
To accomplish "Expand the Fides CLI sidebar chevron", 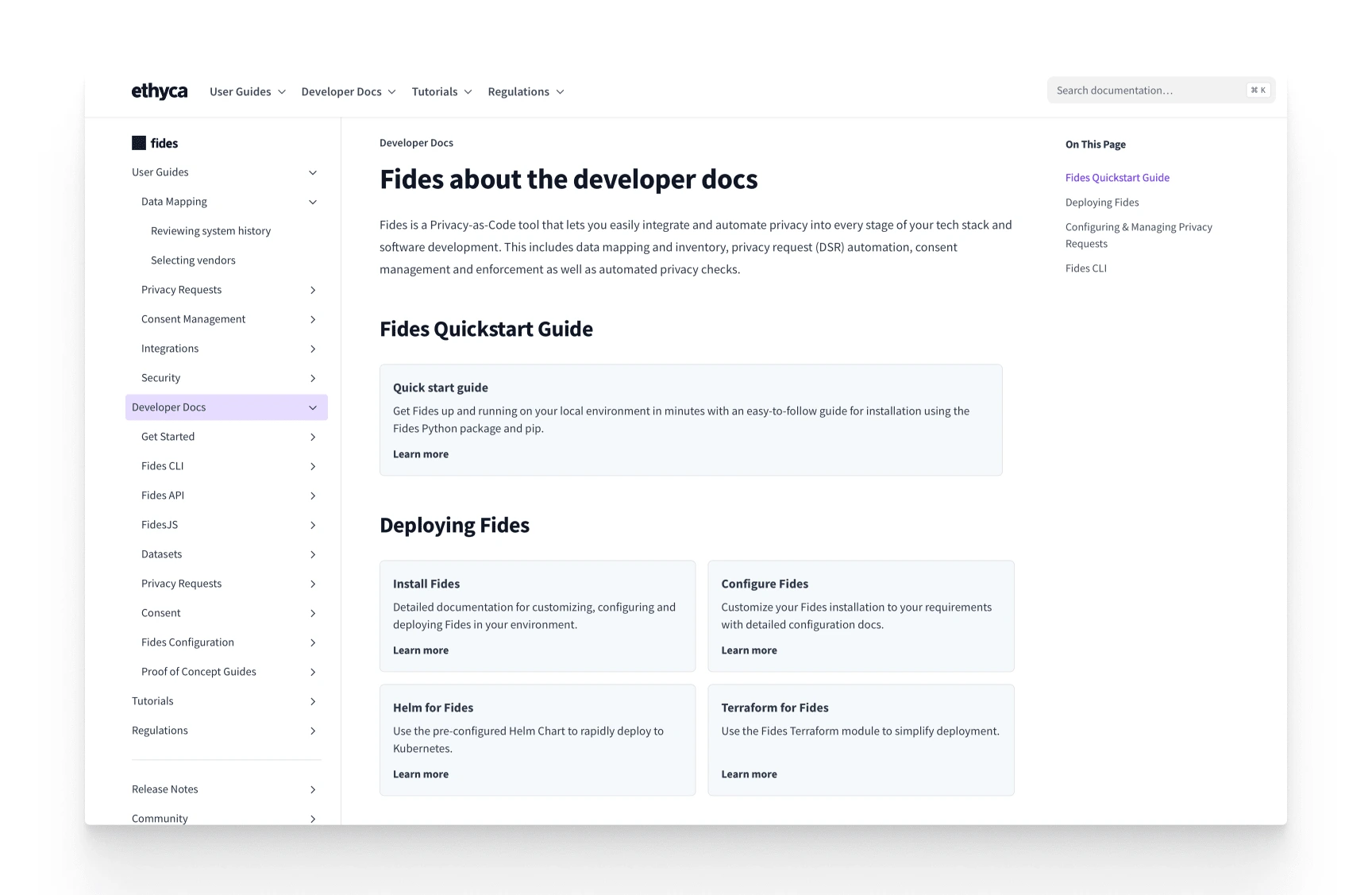I will pos(313,466).
